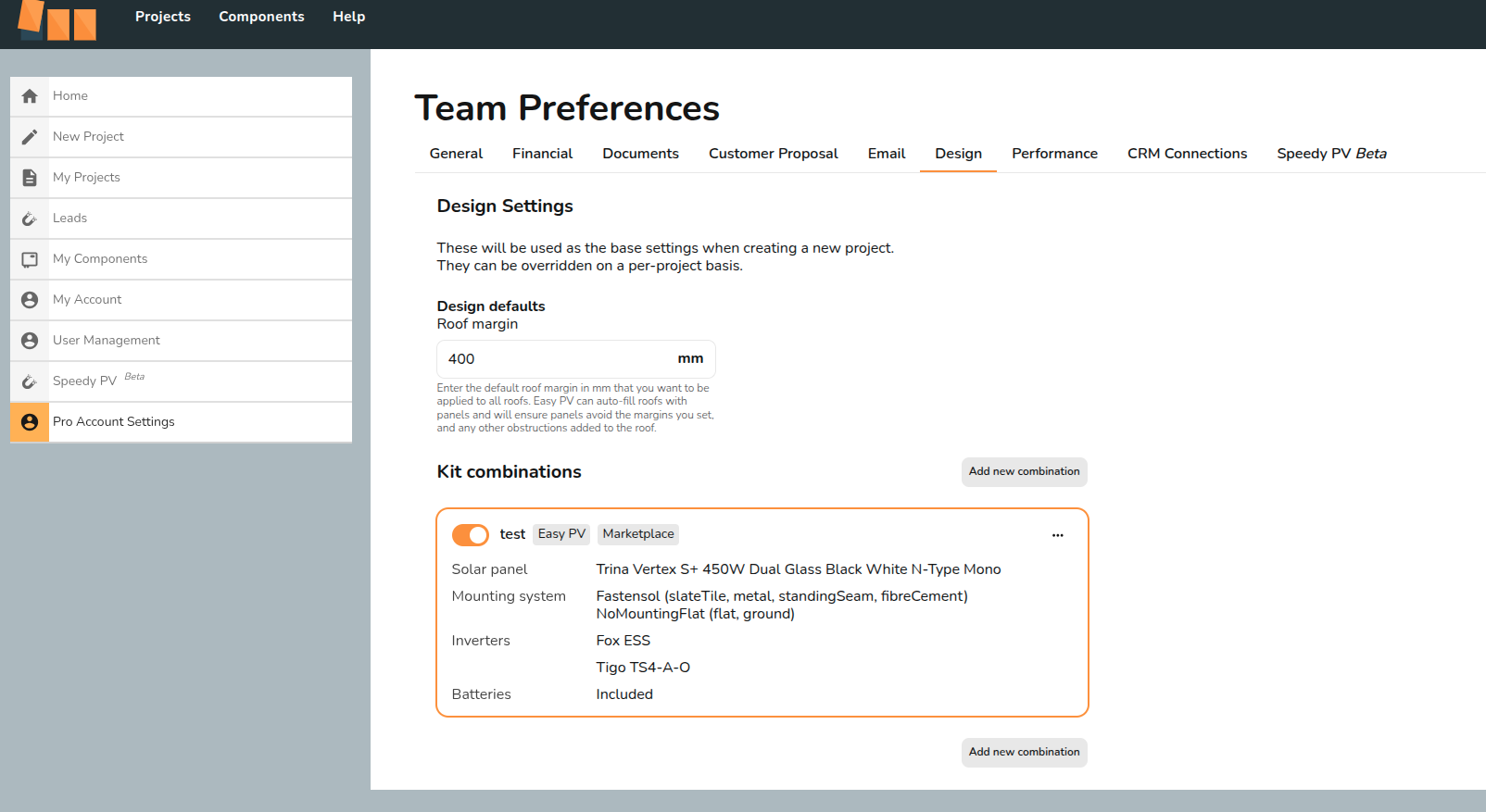Open the Projects menu in top bar
This screenshot has height=812, width=1486.
click(163, 17)
